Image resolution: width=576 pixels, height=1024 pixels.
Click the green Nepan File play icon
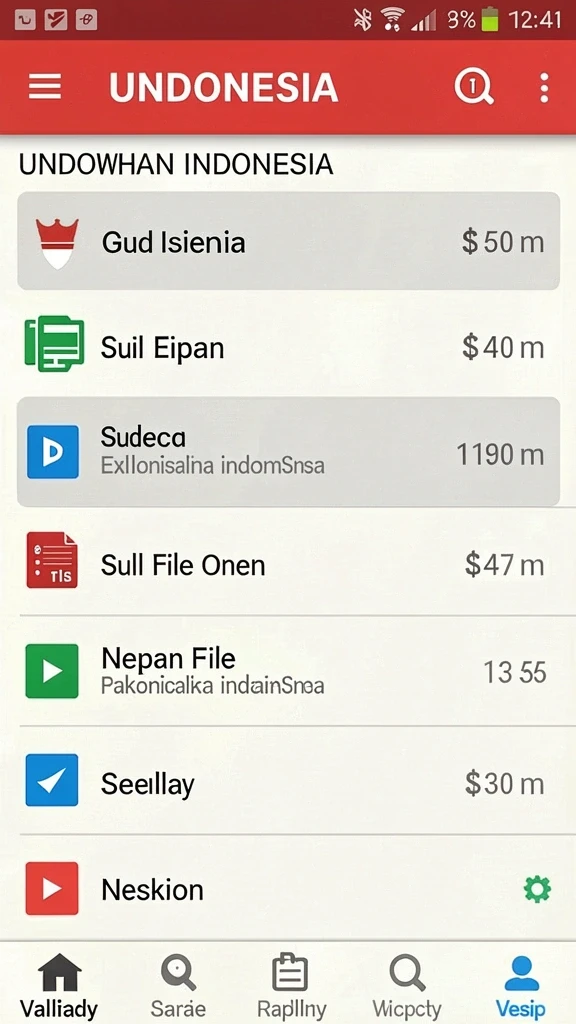[52, 671]
